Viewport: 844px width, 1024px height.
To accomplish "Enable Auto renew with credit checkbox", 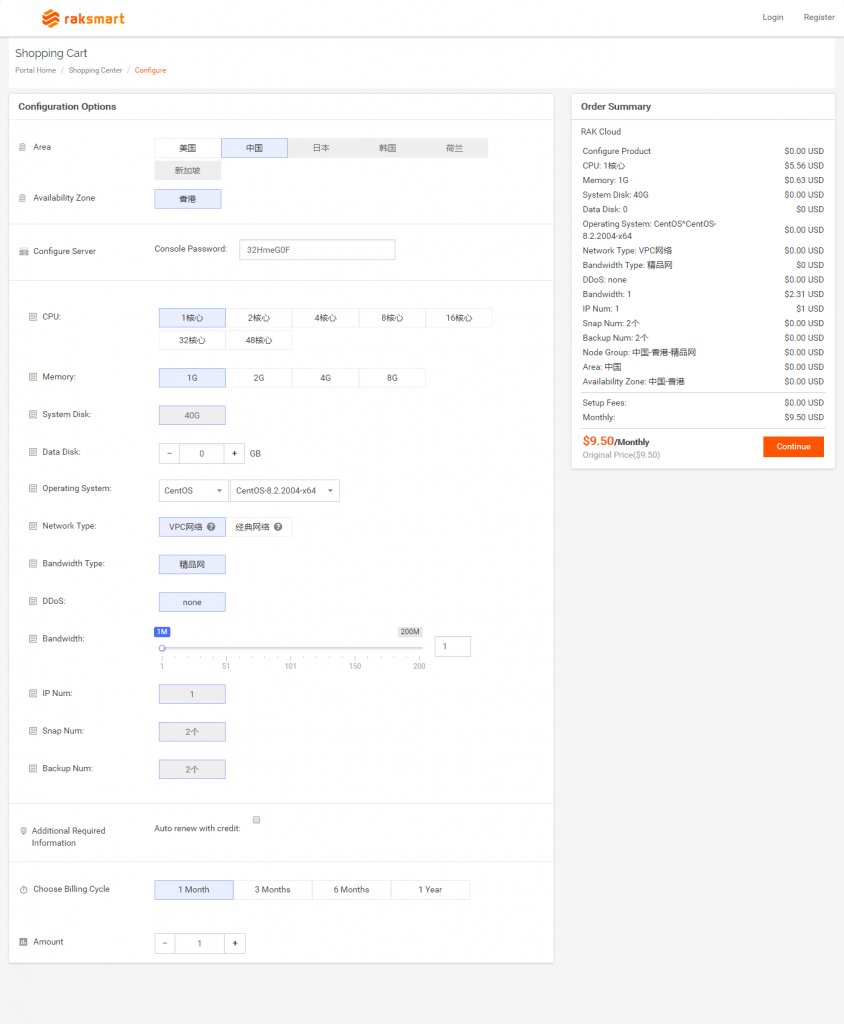I will pyautogui.click(x=256, y=820).
